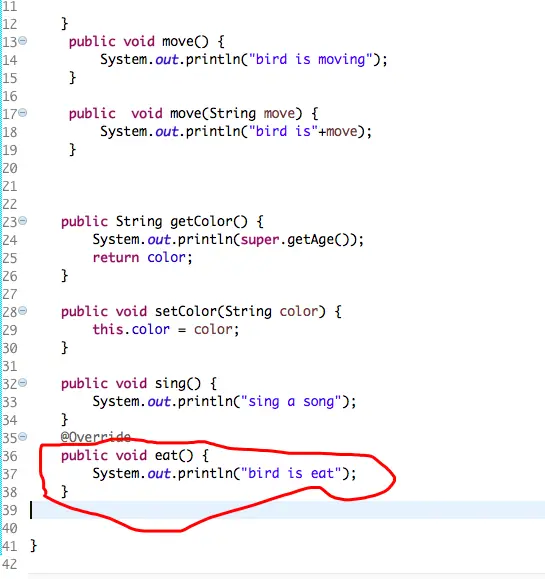Click line number 39 in gutter

click(10, 510)
